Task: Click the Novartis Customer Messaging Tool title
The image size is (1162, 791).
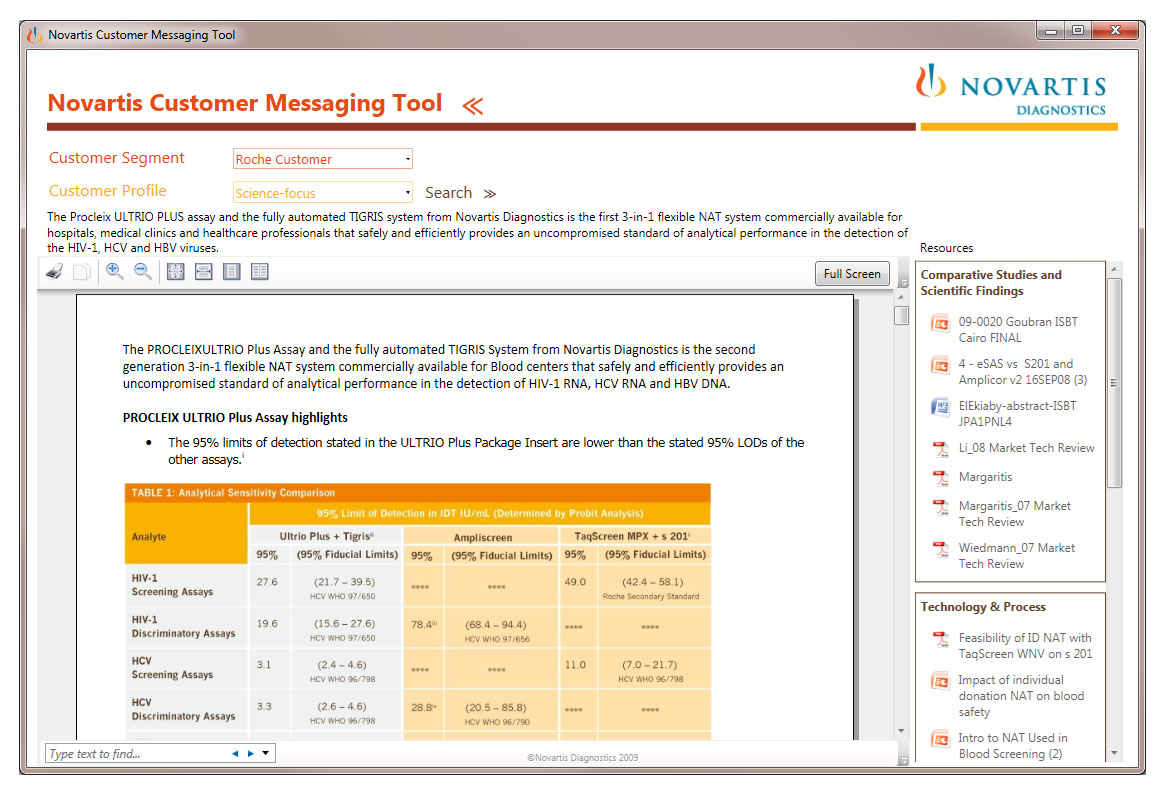Action: (245, 103)
